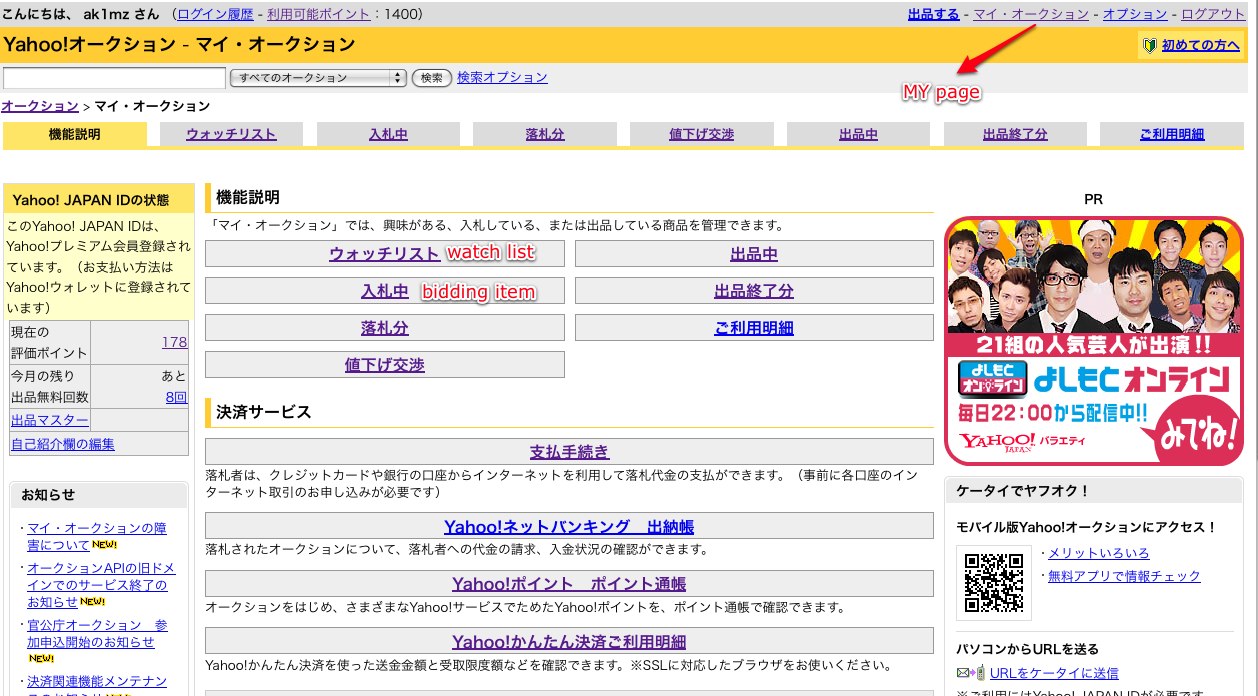
Task: Click the 検索 search button
Action: [x=432, y=78]
